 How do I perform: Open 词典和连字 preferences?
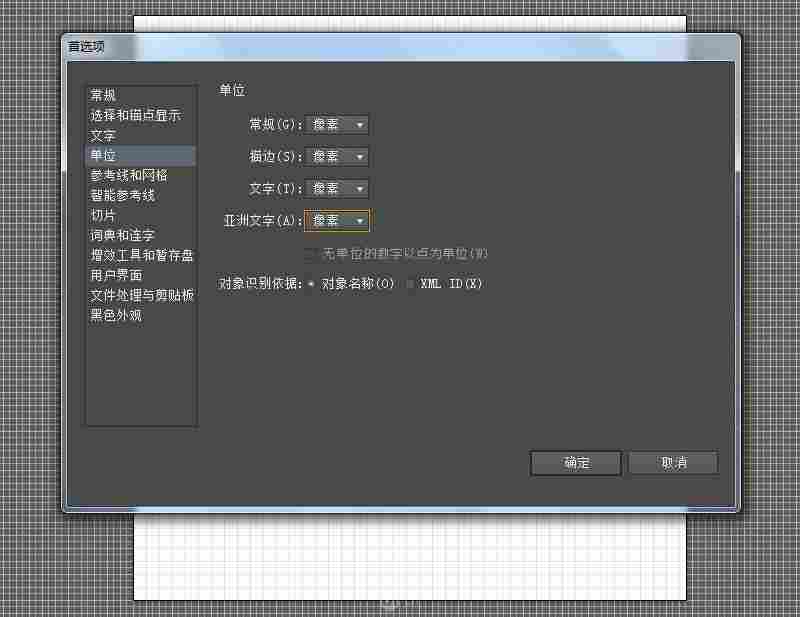tap(120, 235)
